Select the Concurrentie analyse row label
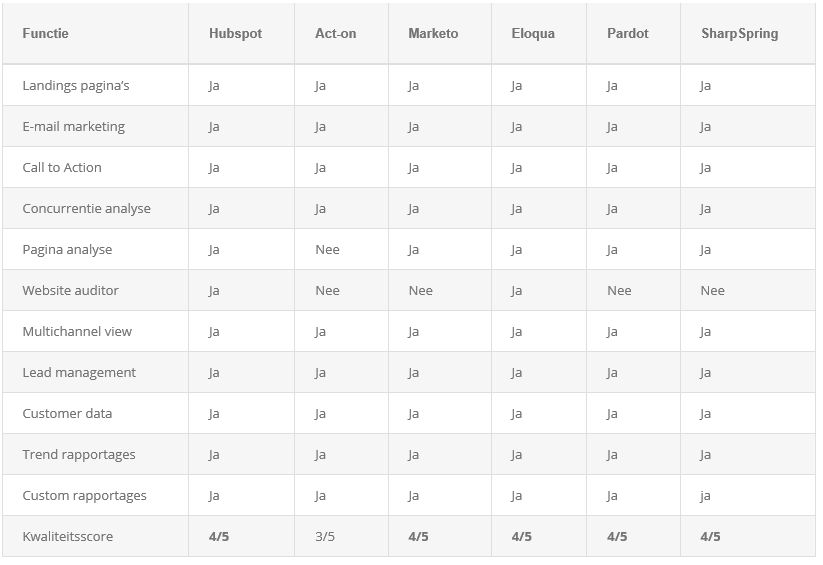This screenshot has height=565, width=823. 86,208
